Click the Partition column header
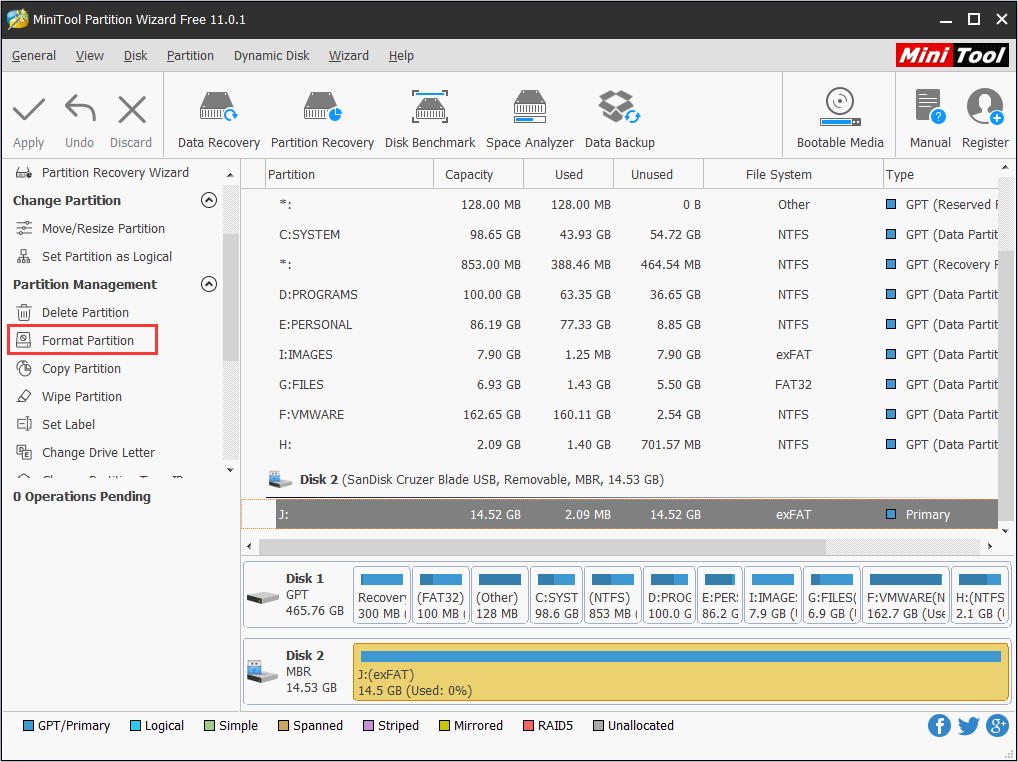The width and height of the screenshot is (1018, 762). (x=350, y=175)
